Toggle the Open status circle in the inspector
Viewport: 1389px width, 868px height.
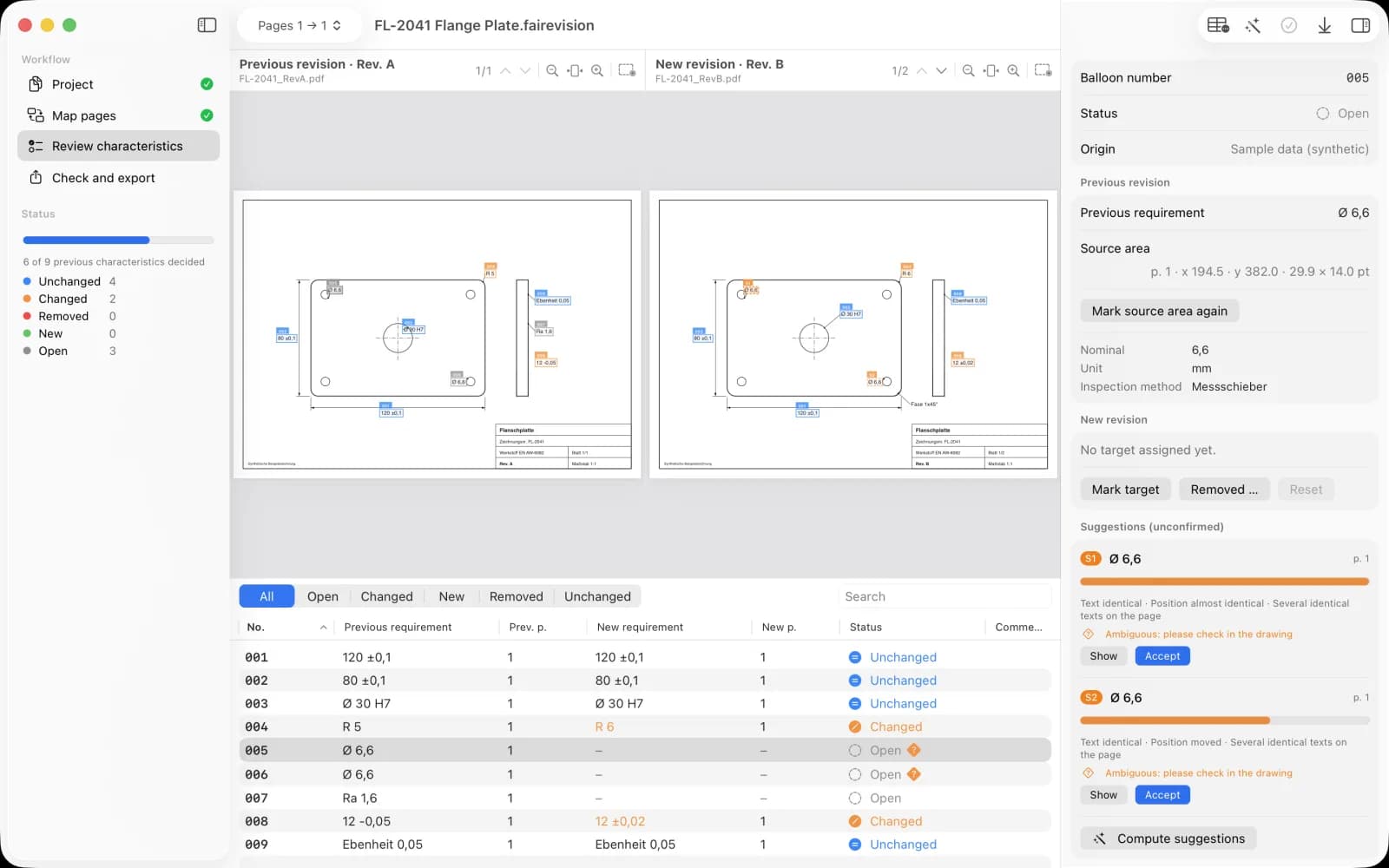pyautogui.click(x=1322, y=114)
